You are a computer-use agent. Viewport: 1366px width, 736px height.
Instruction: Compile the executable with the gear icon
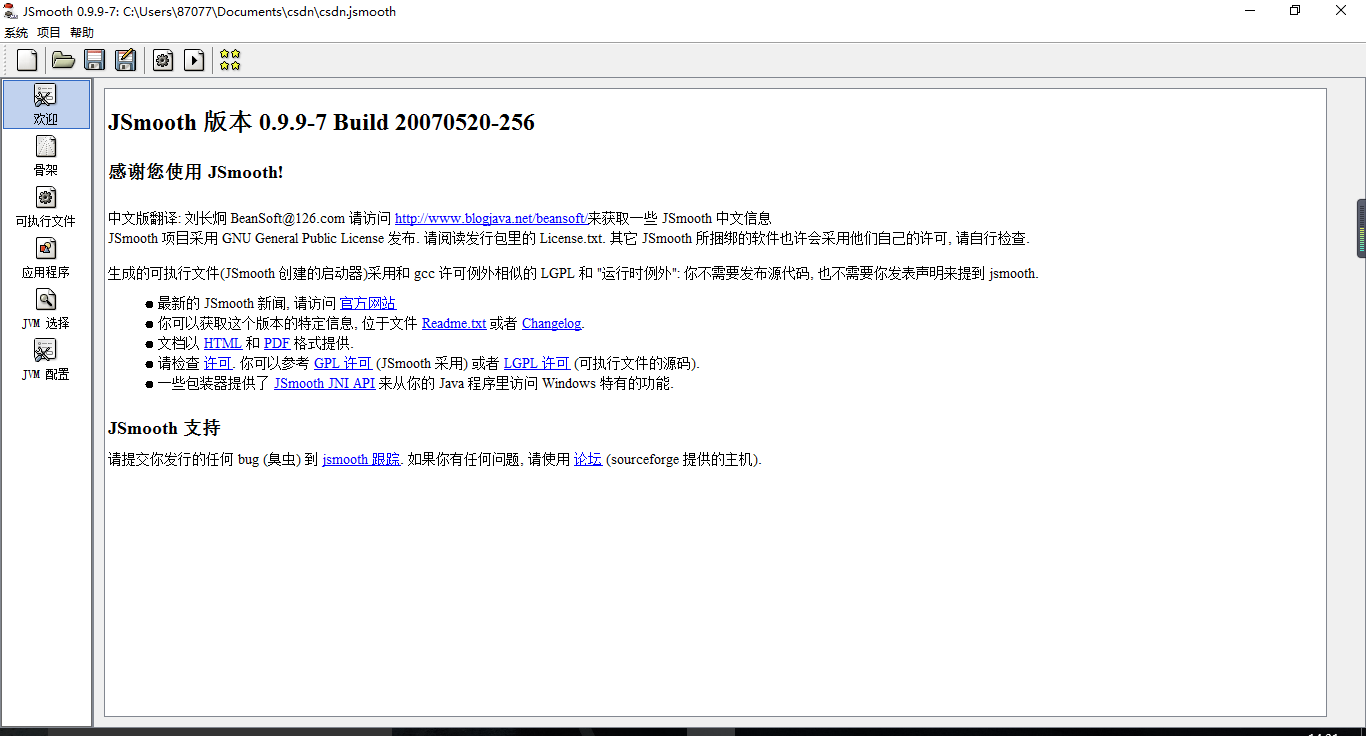point(163,60)
